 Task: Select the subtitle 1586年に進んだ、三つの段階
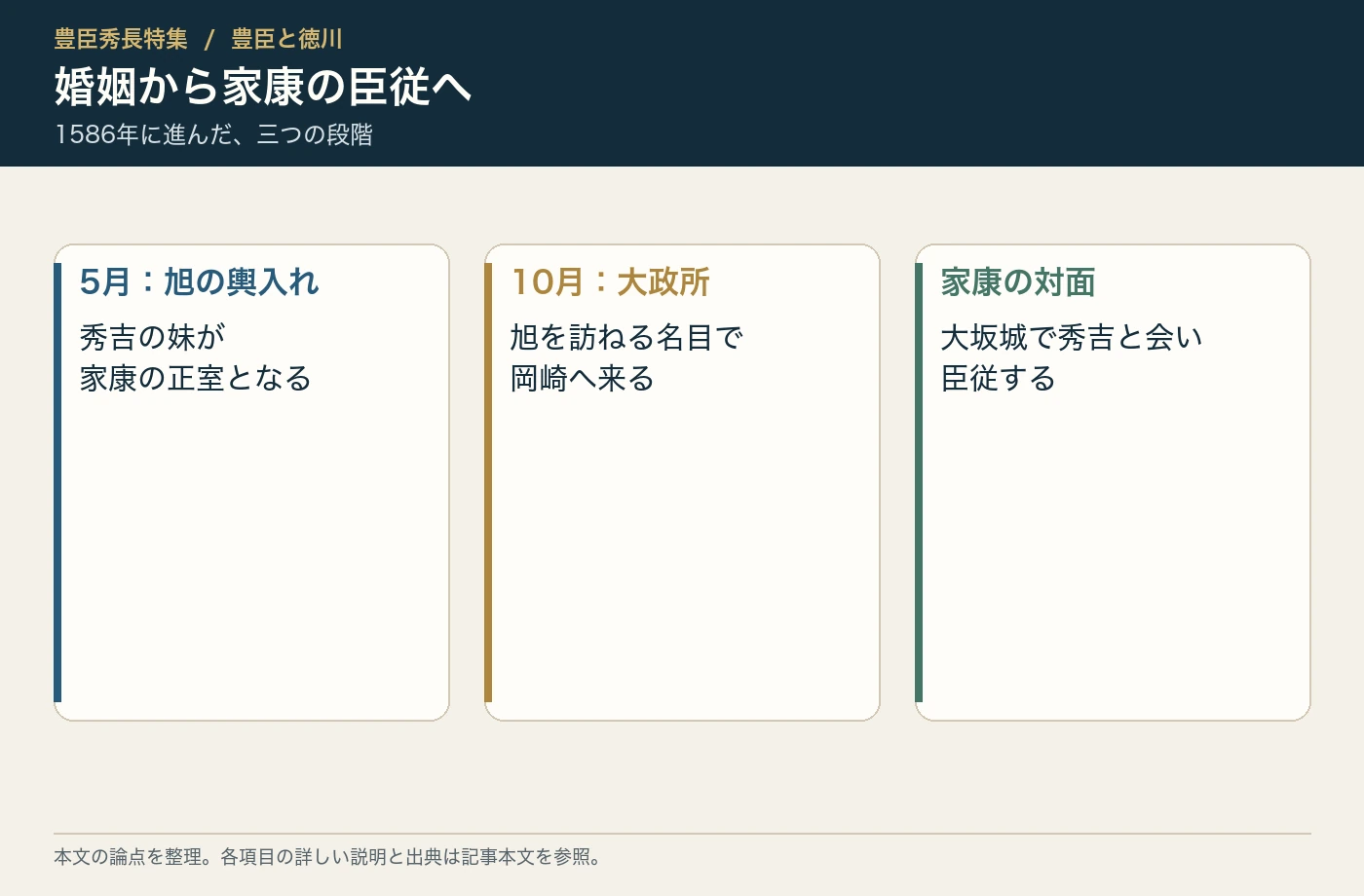click(213, 134)
